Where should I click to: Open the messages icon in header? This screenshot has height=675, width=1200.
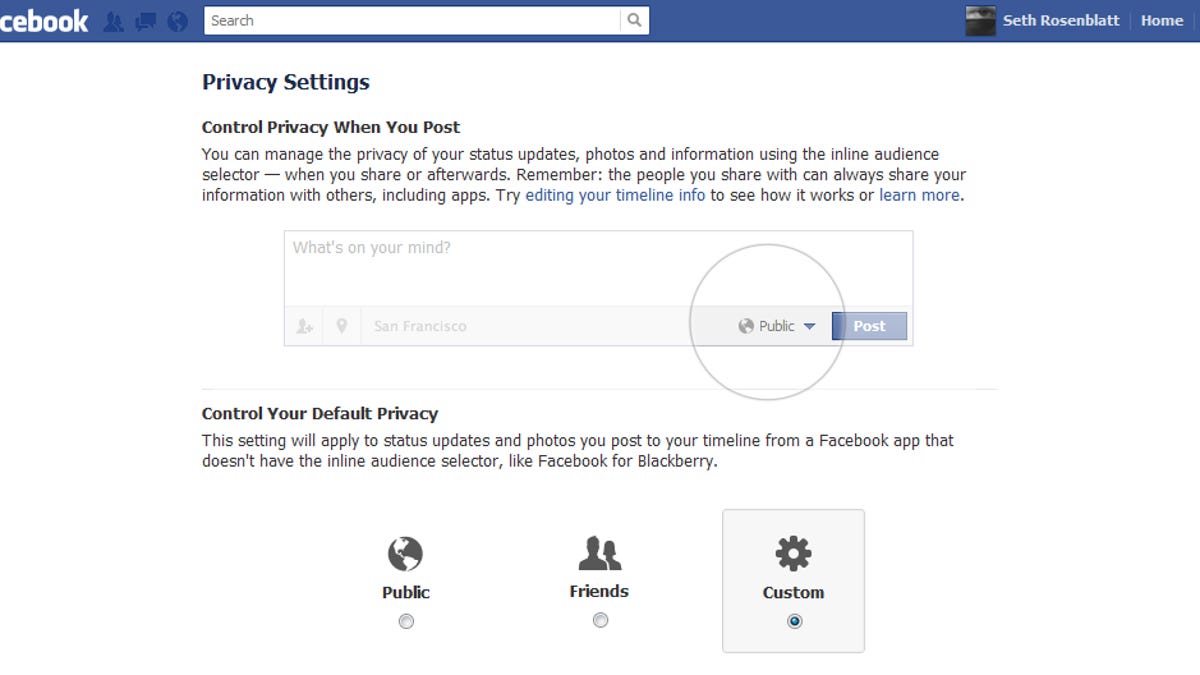145,21
